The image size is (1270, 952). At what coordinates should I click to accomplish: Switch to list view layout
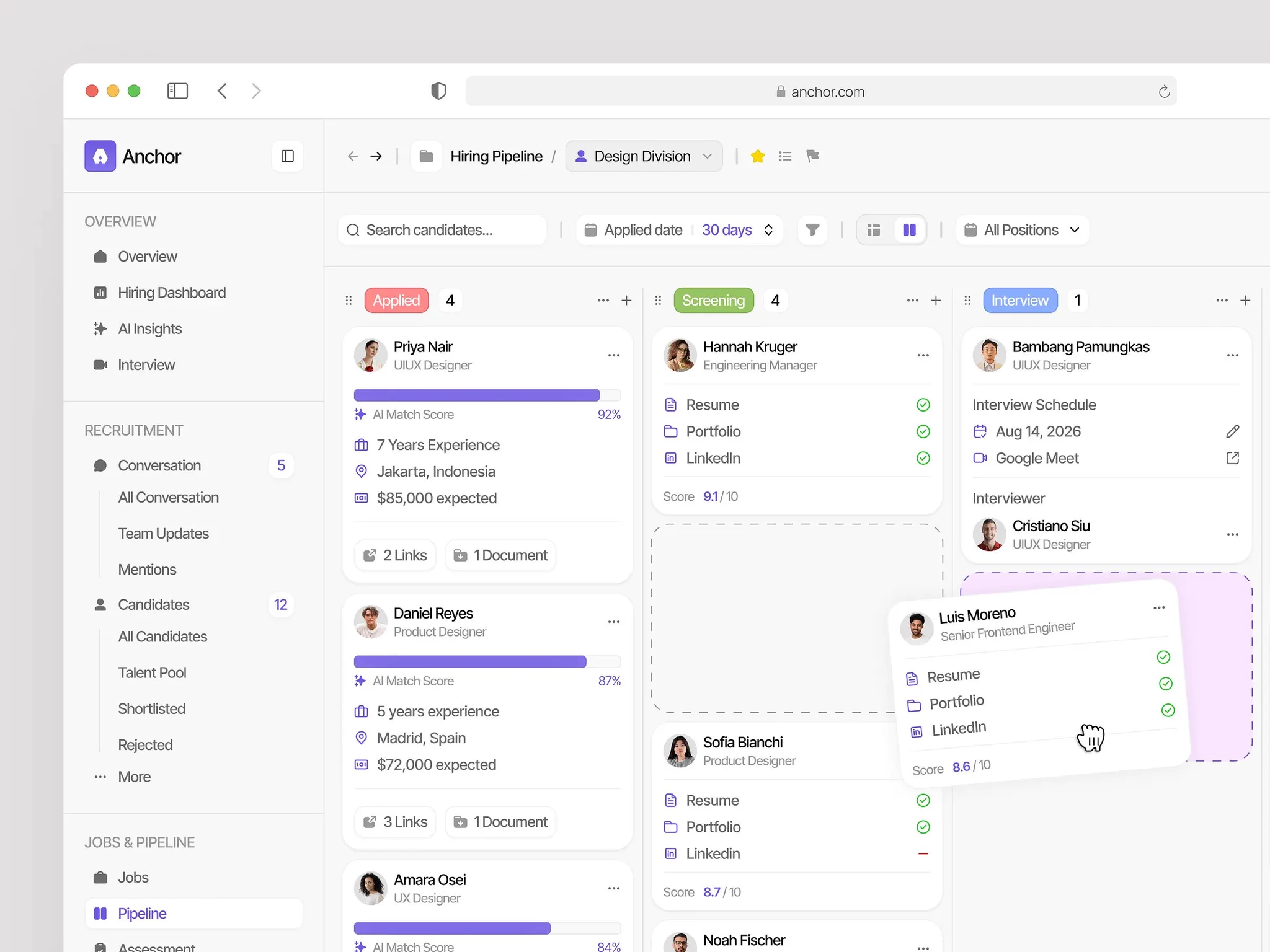click(874, 230)
